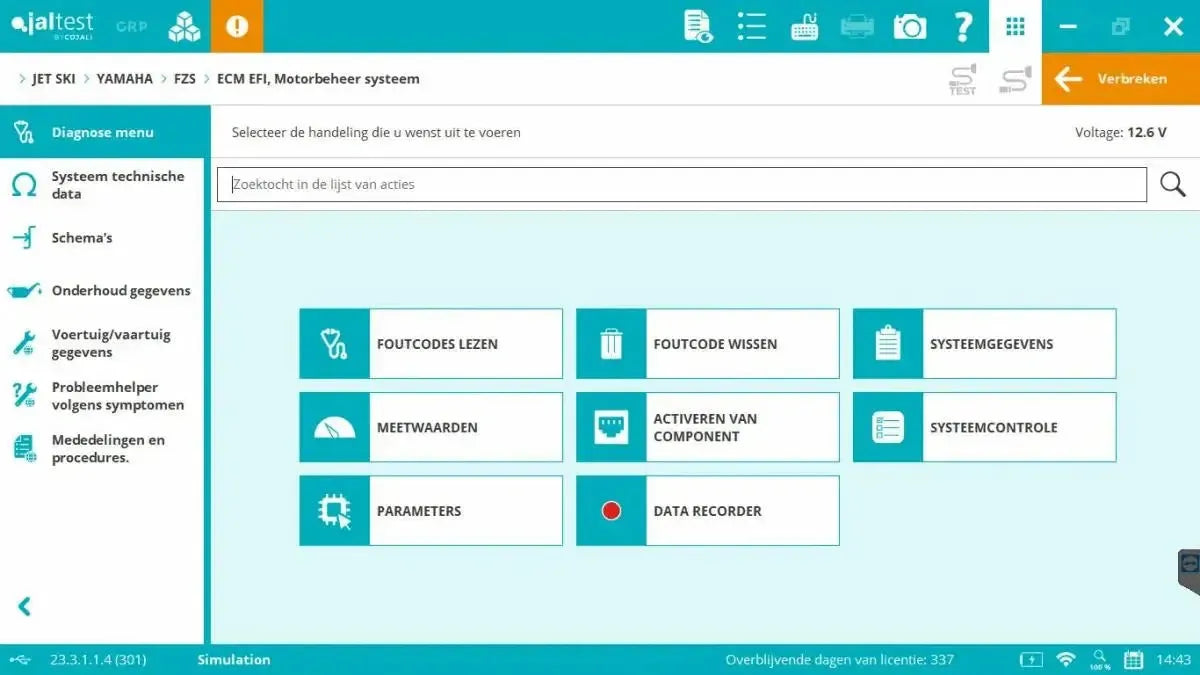1200x675 pixels.
Task: Open the virtual keyboard icon
Action: (x=805, y=26)
